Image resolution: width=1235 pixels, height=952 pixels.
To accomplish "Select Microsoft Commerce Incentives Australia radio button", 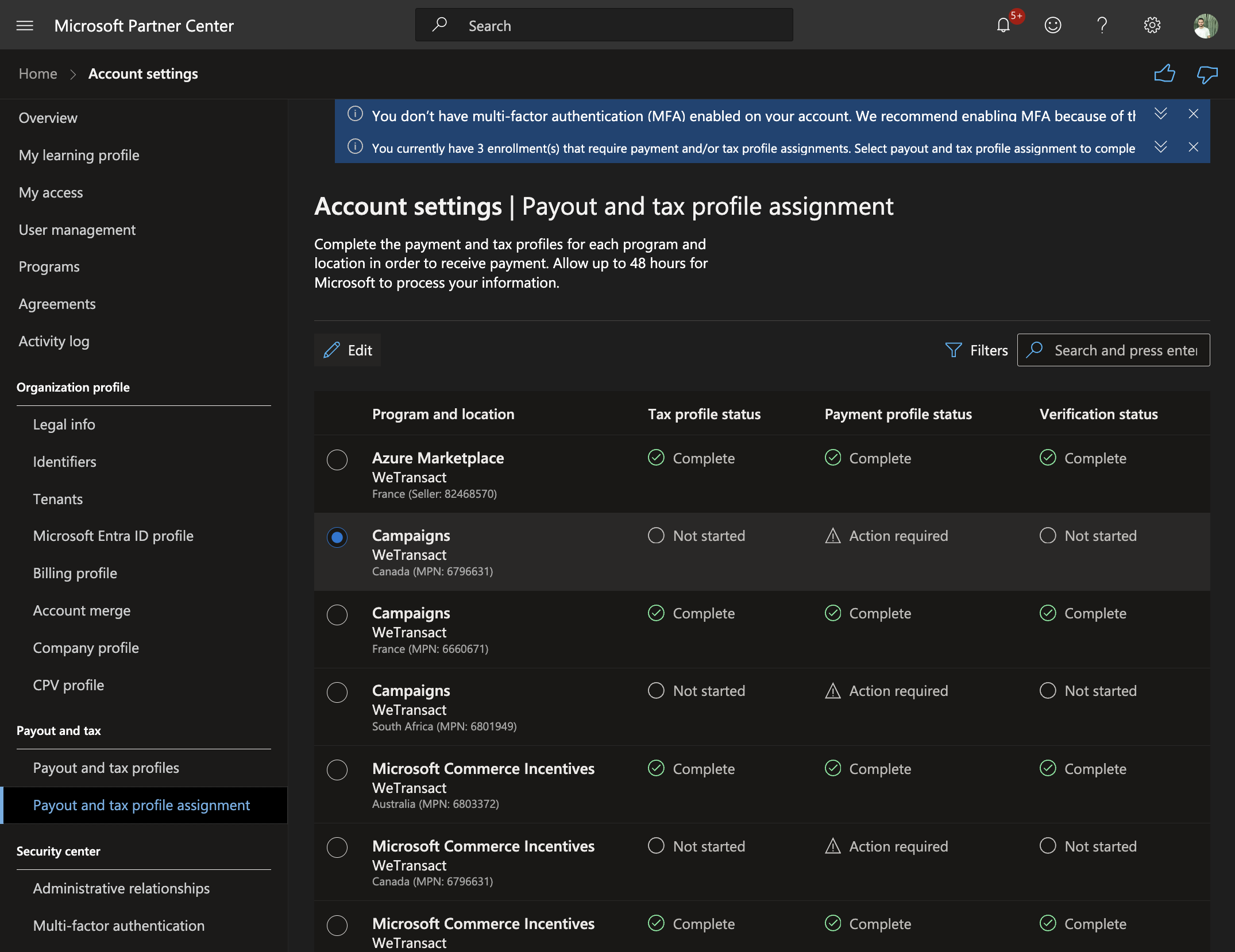I will pos(337,770).
